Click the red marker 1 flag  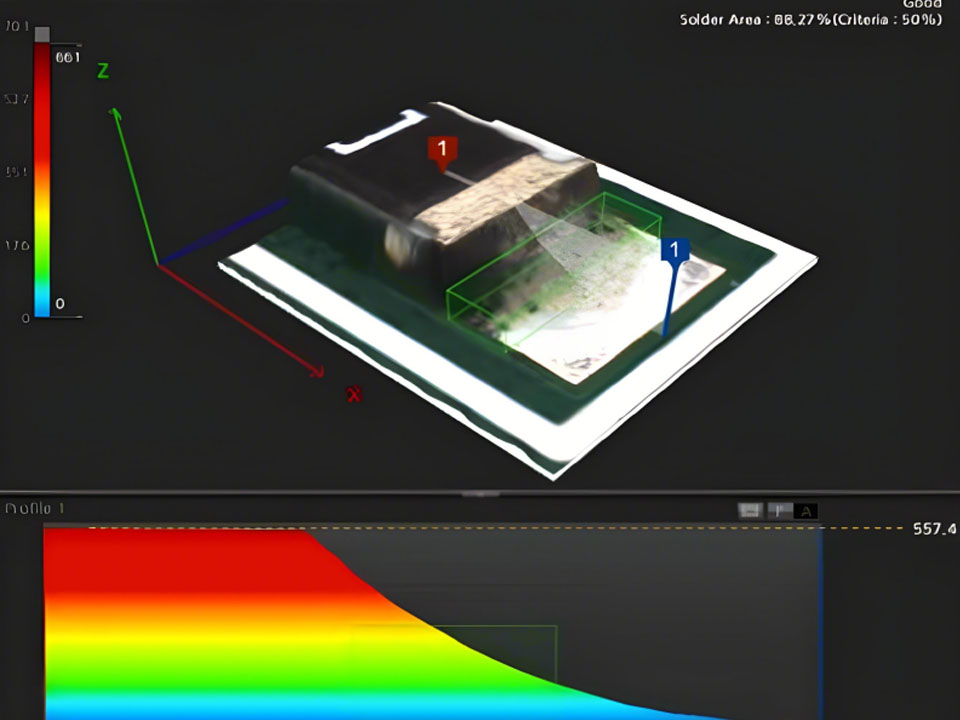coord(442,149)
